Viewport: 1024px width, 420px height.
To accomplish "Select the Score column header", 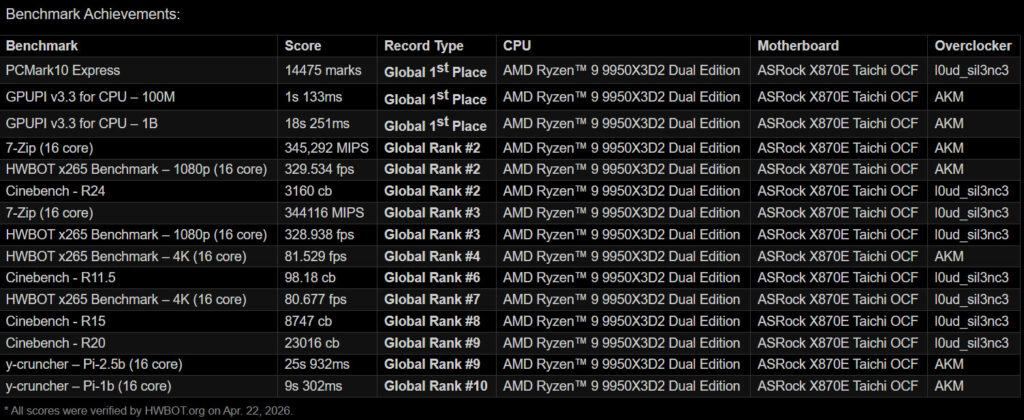I will coord(303,46).
